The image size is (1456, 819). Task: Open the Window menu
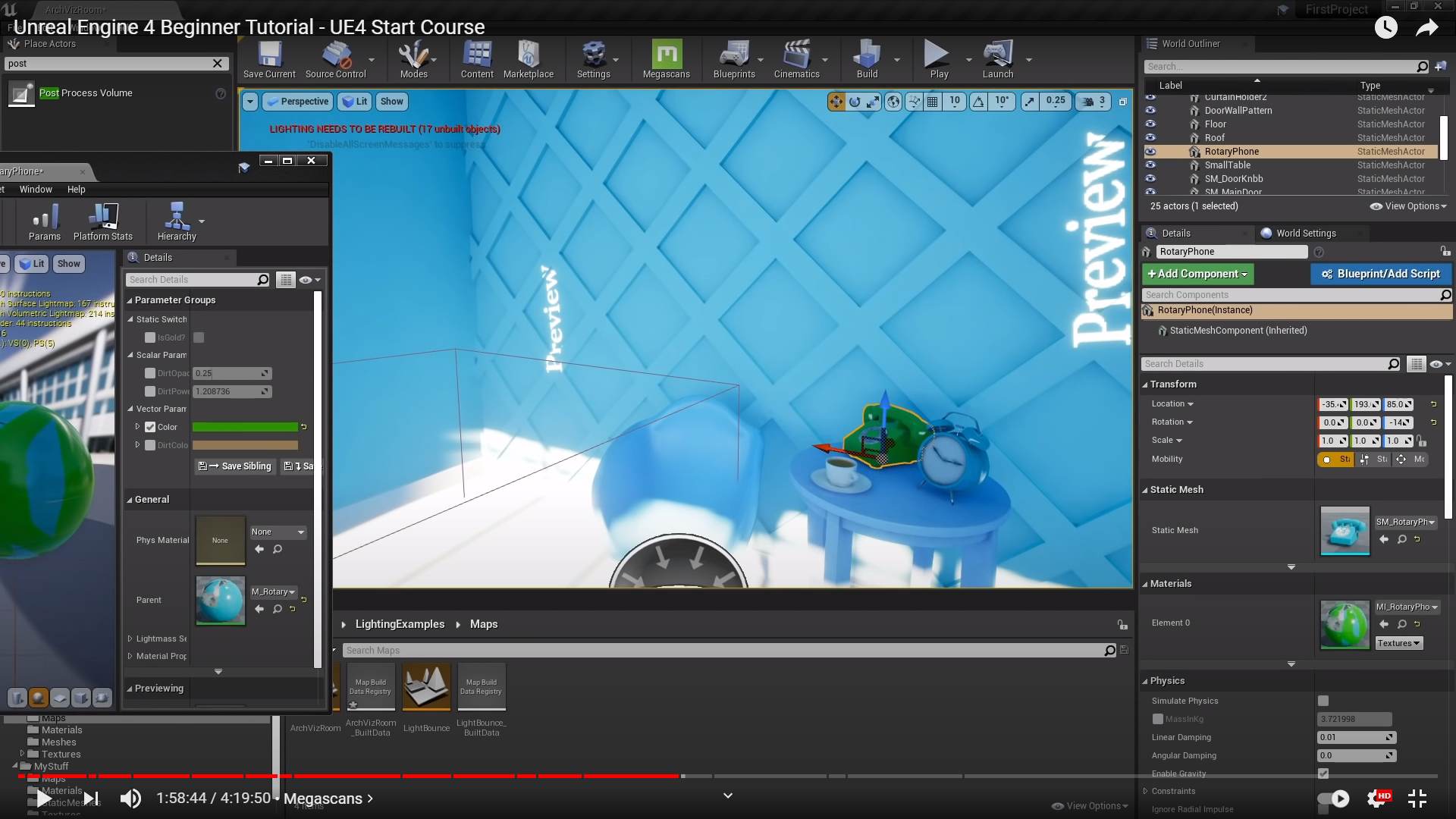36,190
